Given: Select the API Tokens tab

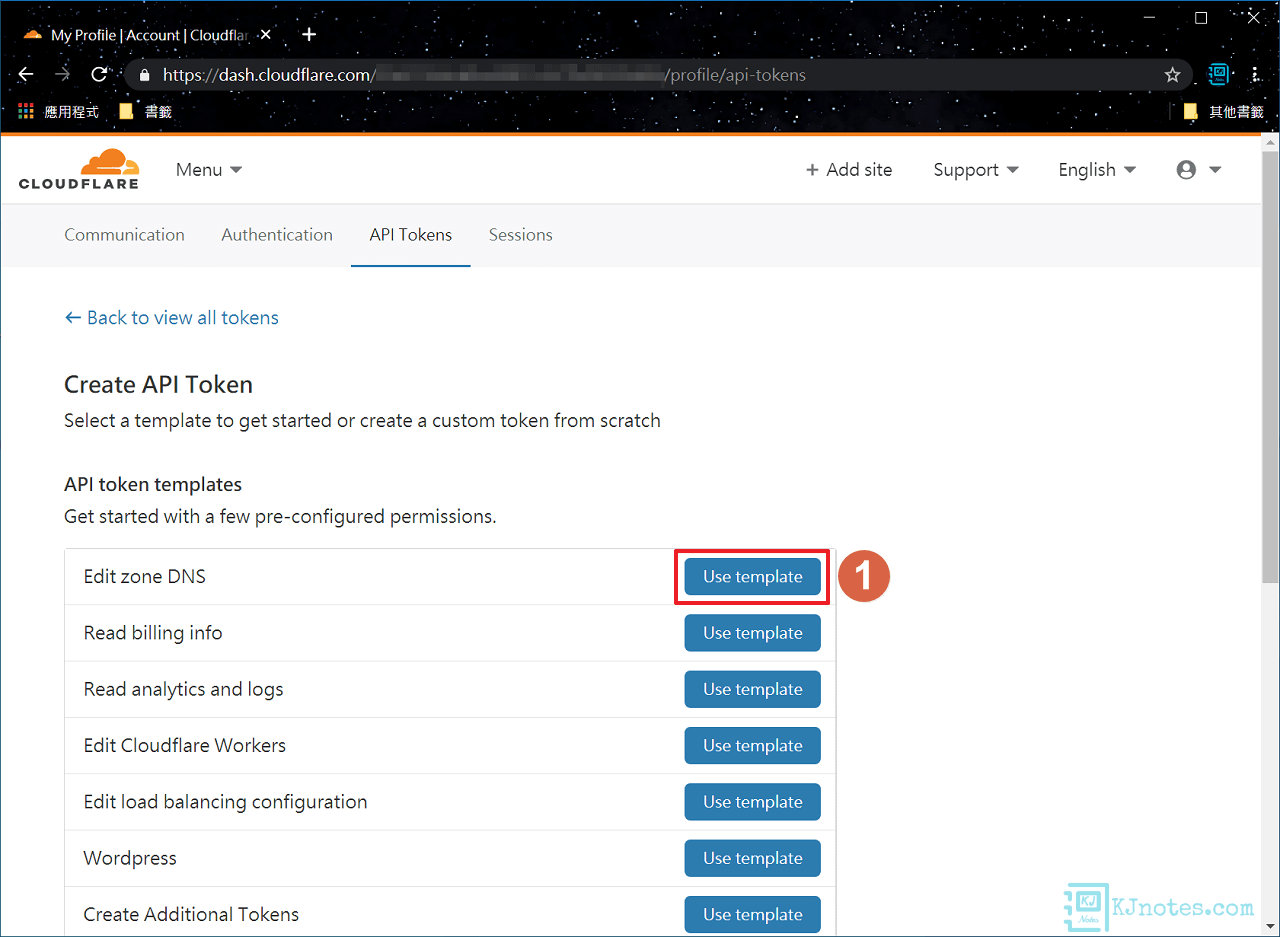Looking at the screenshot, I should (x=411, y=235).
